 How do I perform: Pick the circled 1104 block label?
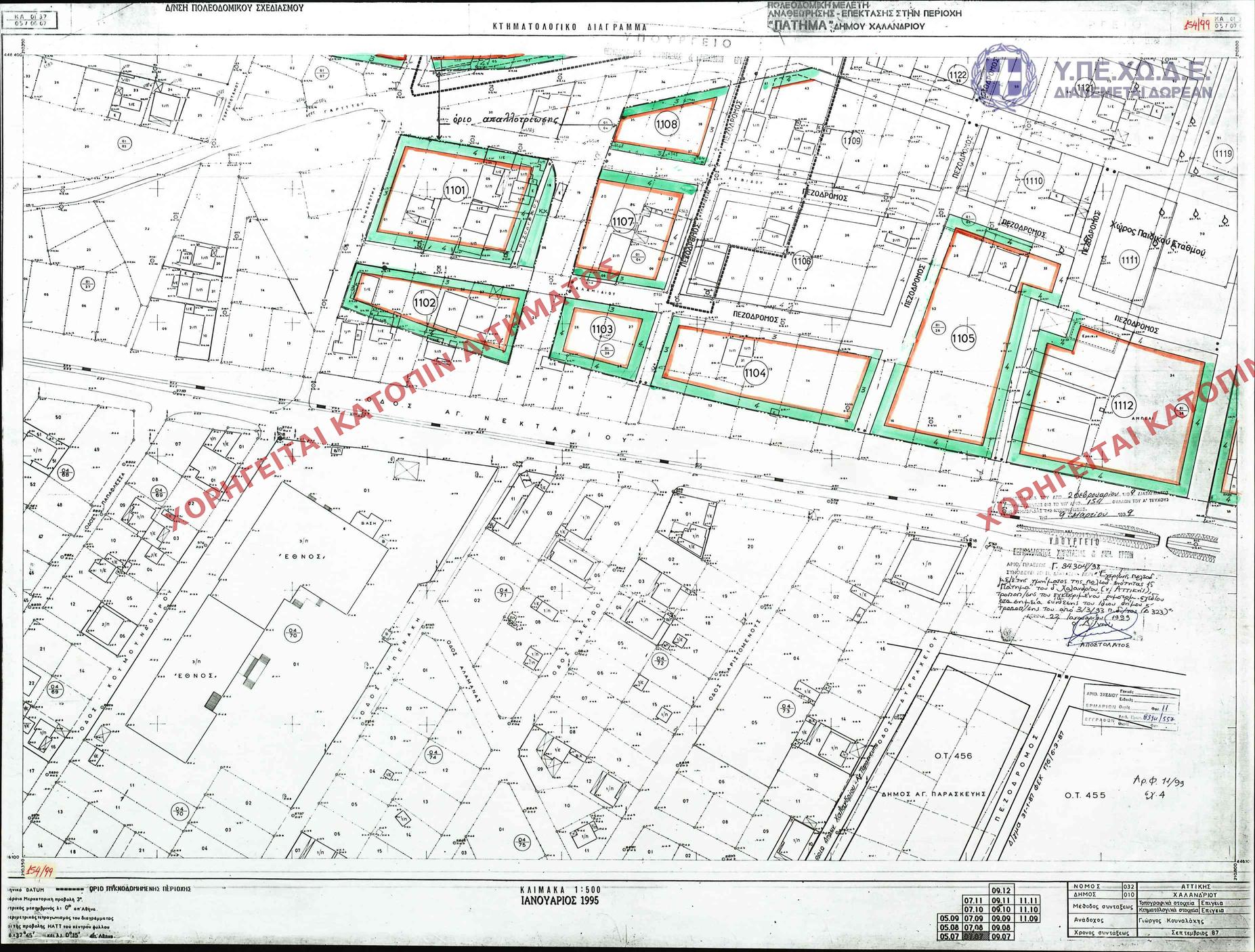pos(755,372)
